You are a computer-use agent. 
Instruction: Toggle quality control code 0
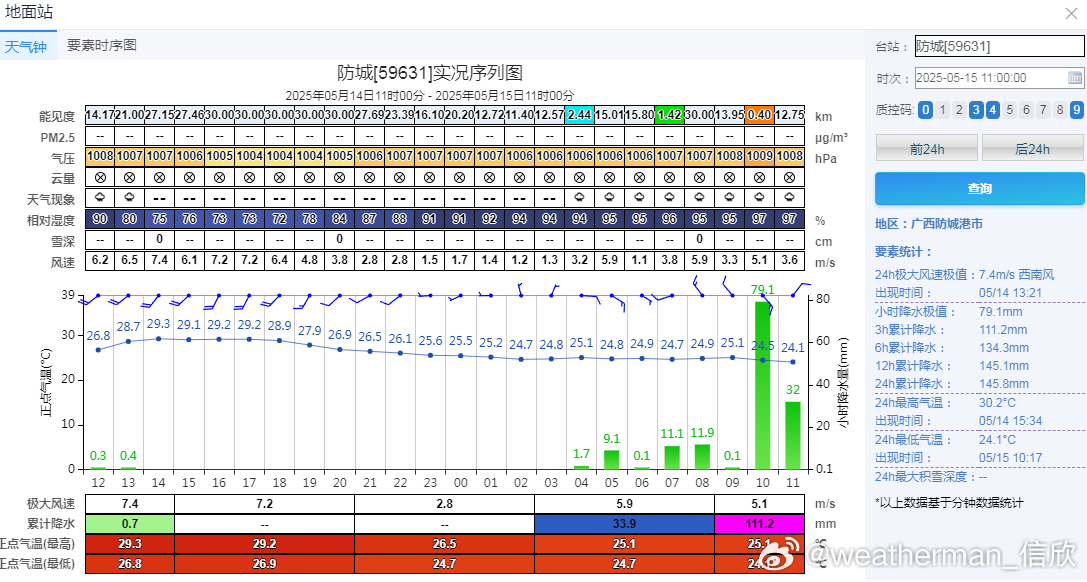click(925, 109)
